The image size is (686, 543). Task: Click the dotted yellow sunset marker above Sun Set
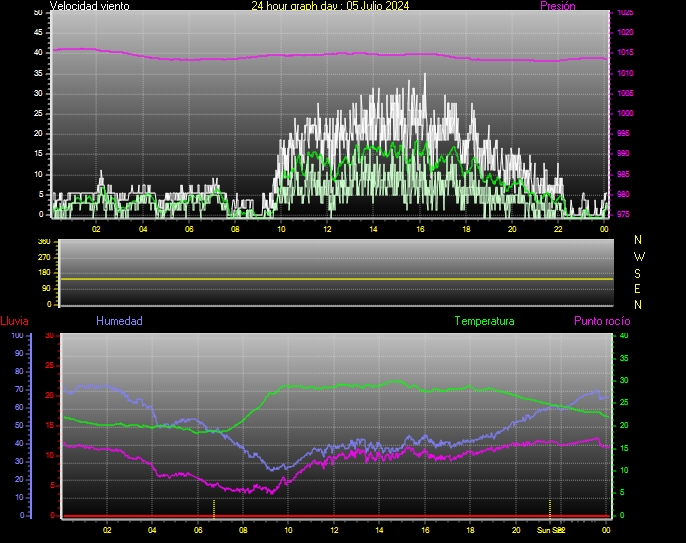pyautogui.click(x=550, y=509)
